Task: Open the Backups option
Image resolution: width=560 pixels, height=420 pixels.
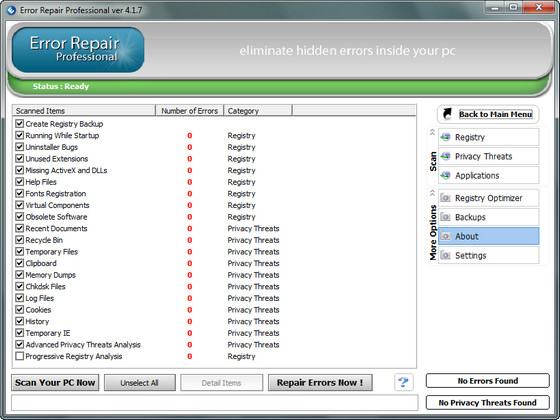Action: point(489,217)
